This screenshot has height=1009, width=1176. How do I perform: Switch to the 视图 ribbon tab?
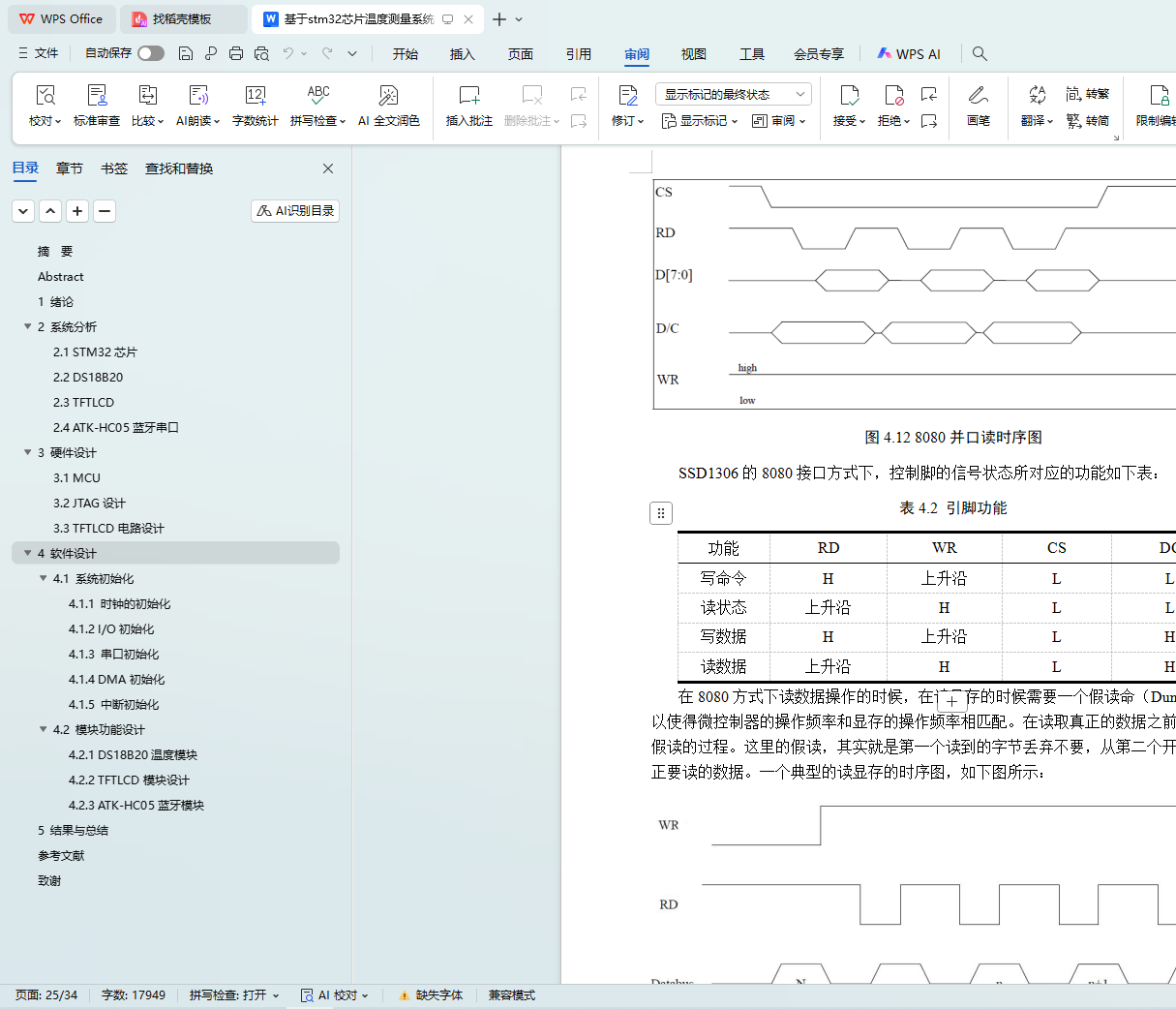pyautogui.click(x=693, y=54)
